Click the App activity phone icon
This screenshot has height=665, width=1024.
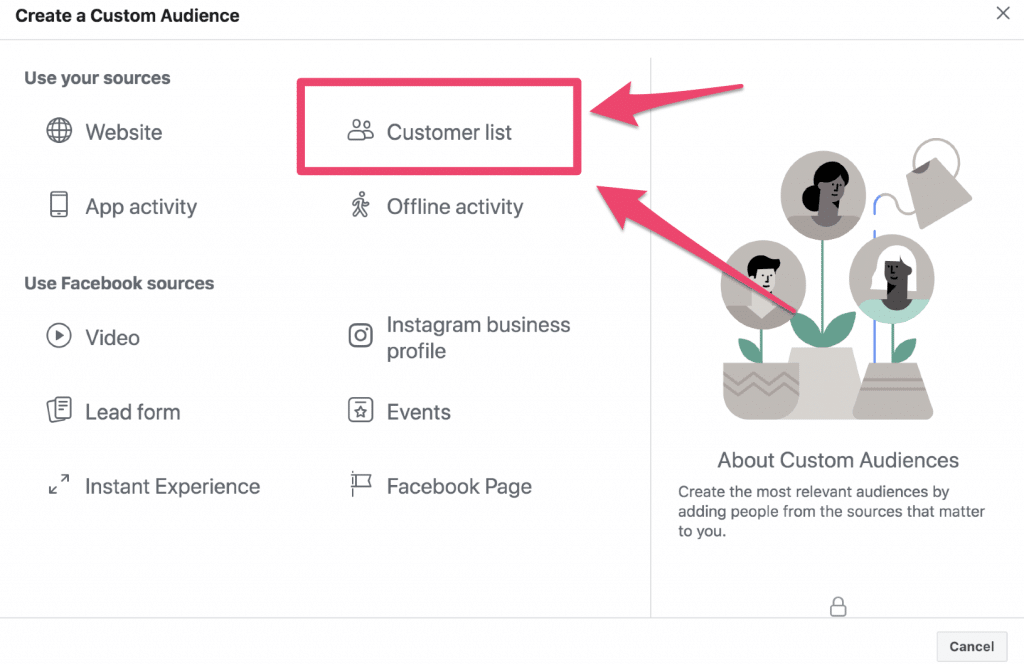point(59,204)
